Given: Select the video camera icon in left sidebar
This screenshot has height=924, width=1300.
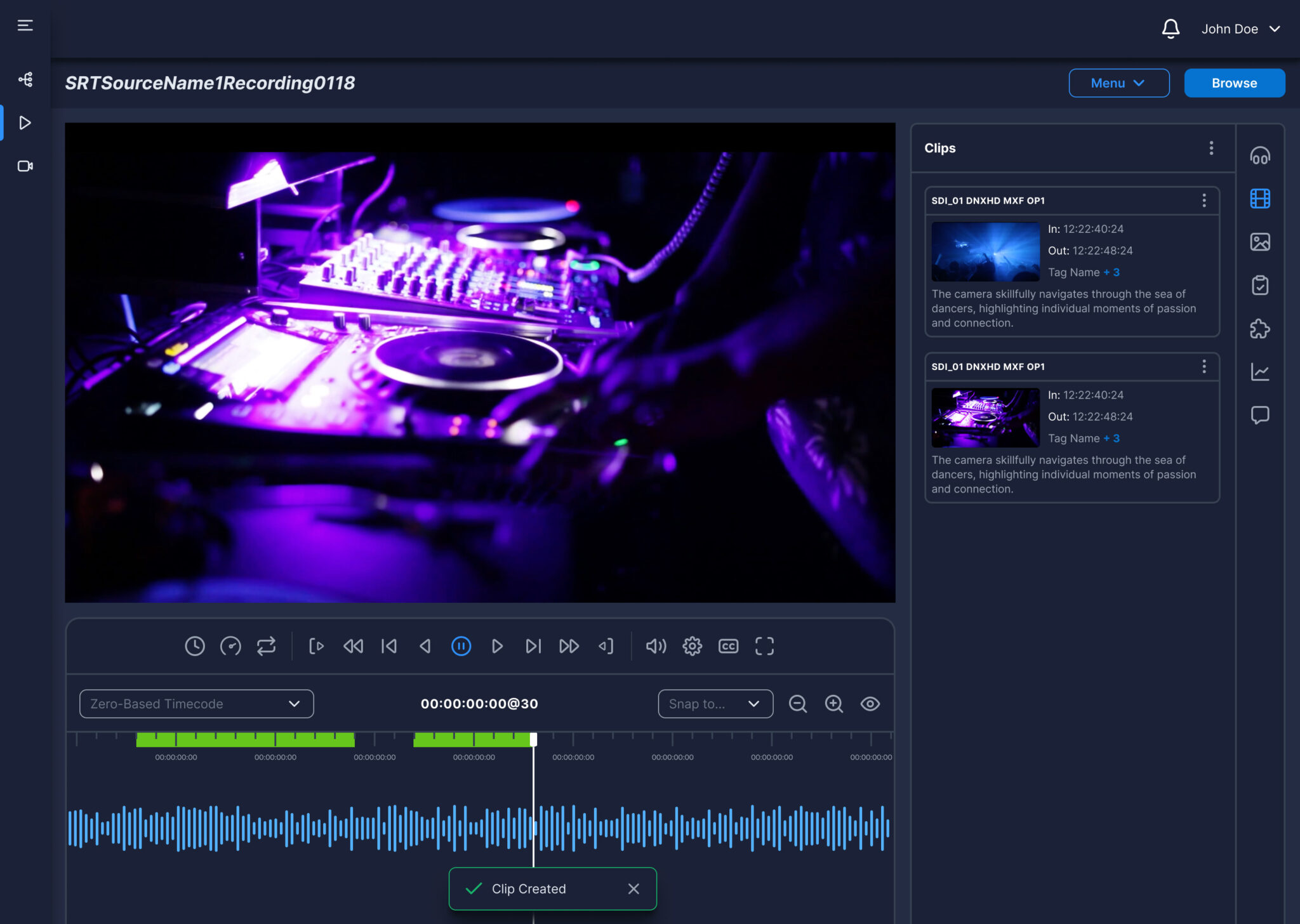Looking at the screenshot, I should tap(25, 166).
